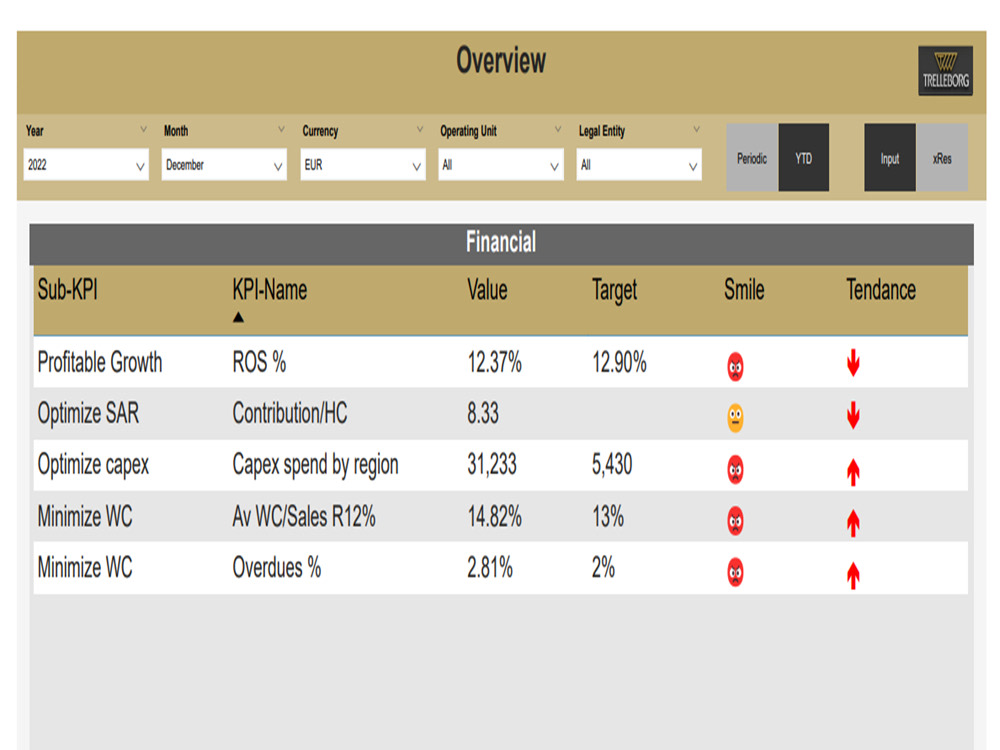Viewport: 1000px width, 750px height.
Task: Select the Periodic tab
Action: point(751,158)
